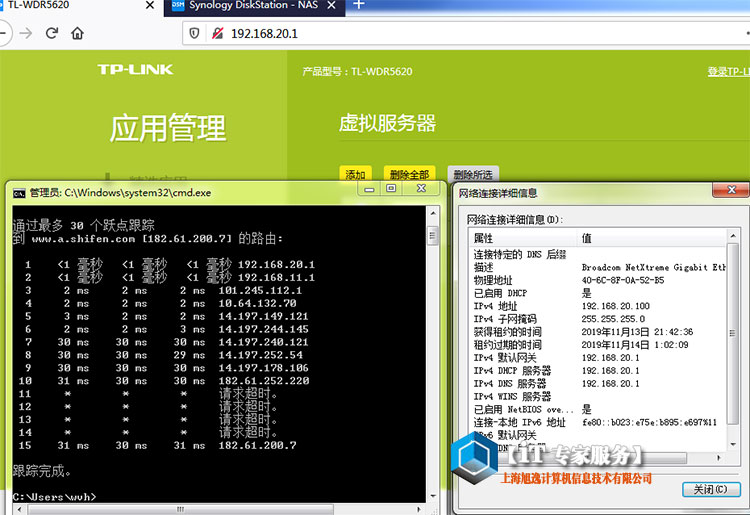
Task: Select the IPv4 地址 row
Action: coord(597,306)
